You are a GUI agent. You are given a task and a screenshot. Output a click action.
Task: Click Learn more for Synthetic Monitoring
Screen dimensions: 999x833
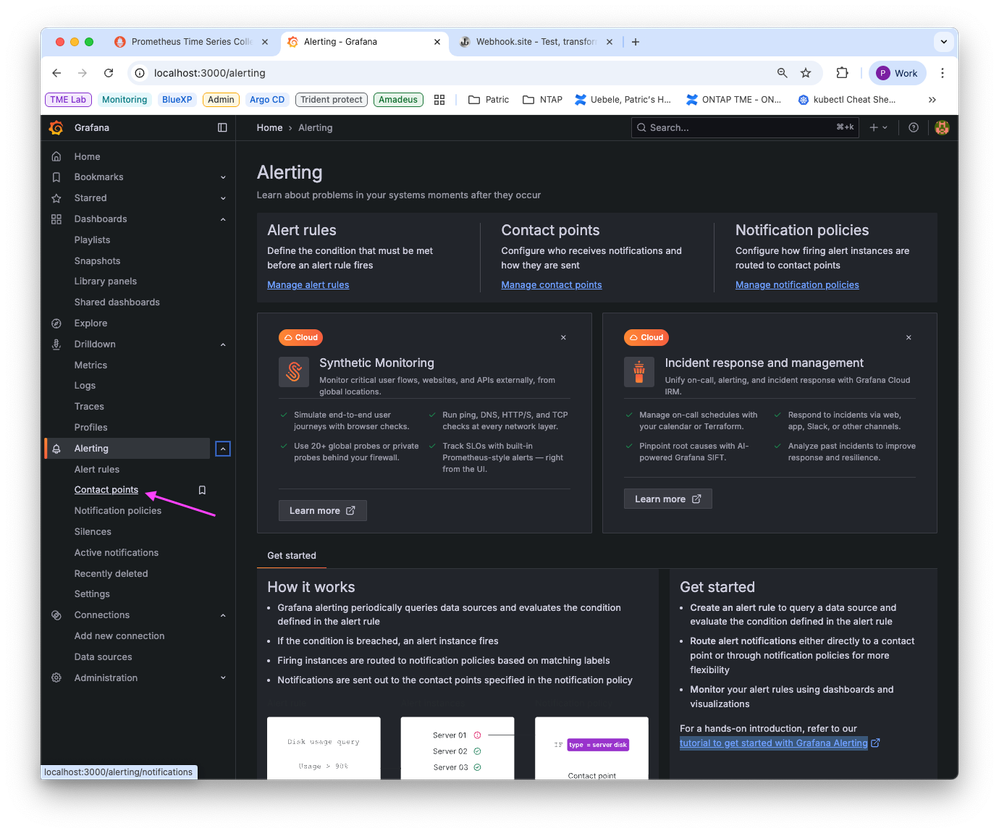tap(322, 510)
